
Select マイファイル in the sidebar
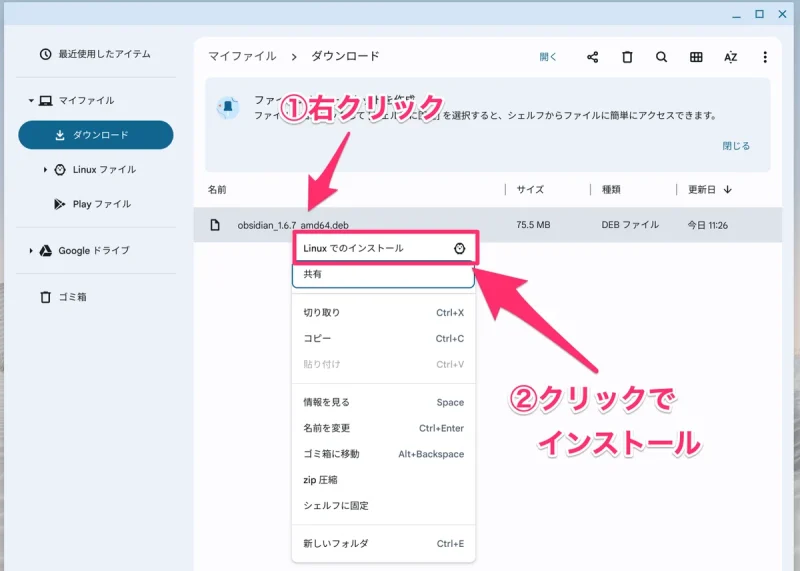(86, 101)
